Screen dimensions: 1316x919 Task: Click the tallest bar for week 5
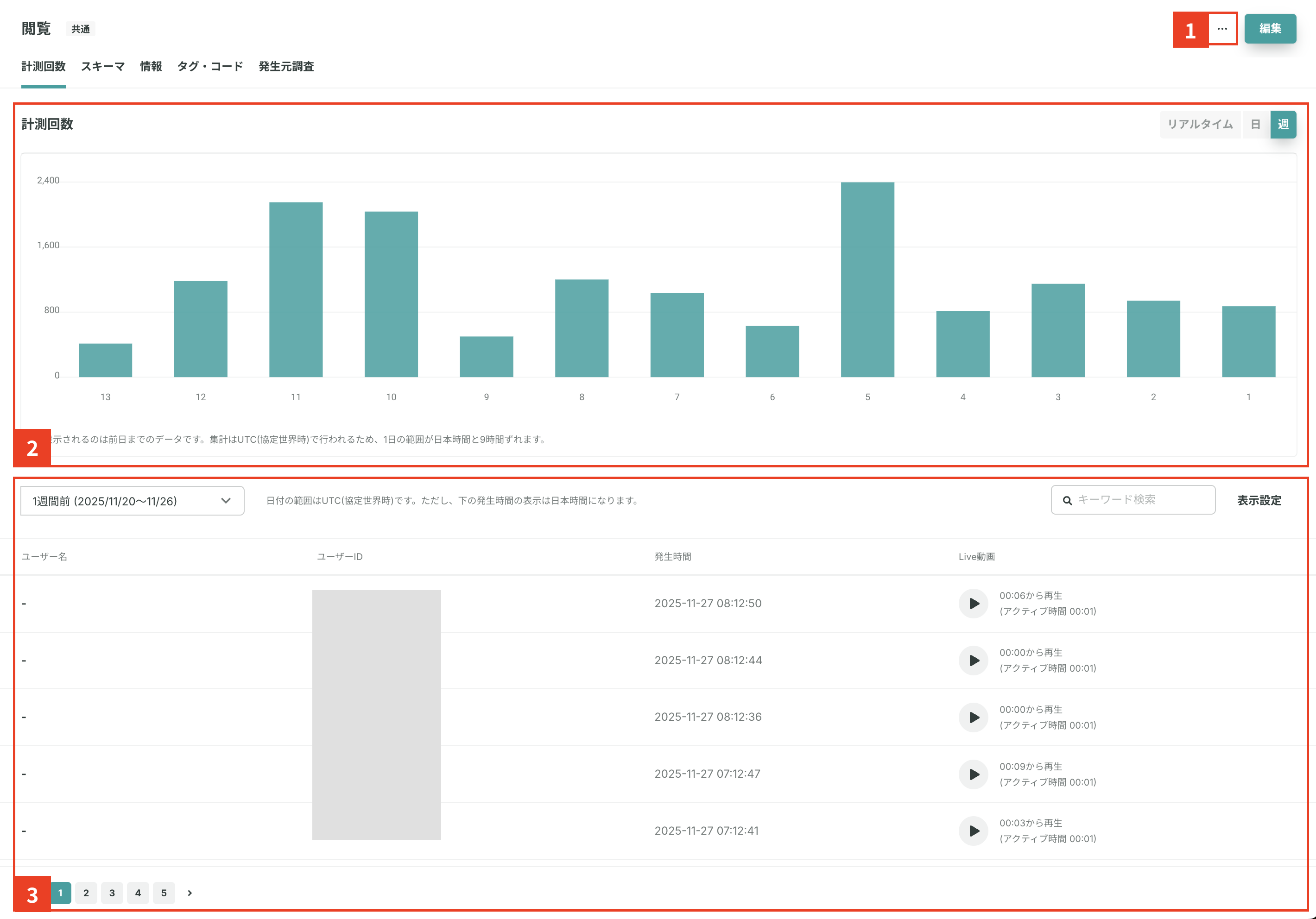pos(867,279)
